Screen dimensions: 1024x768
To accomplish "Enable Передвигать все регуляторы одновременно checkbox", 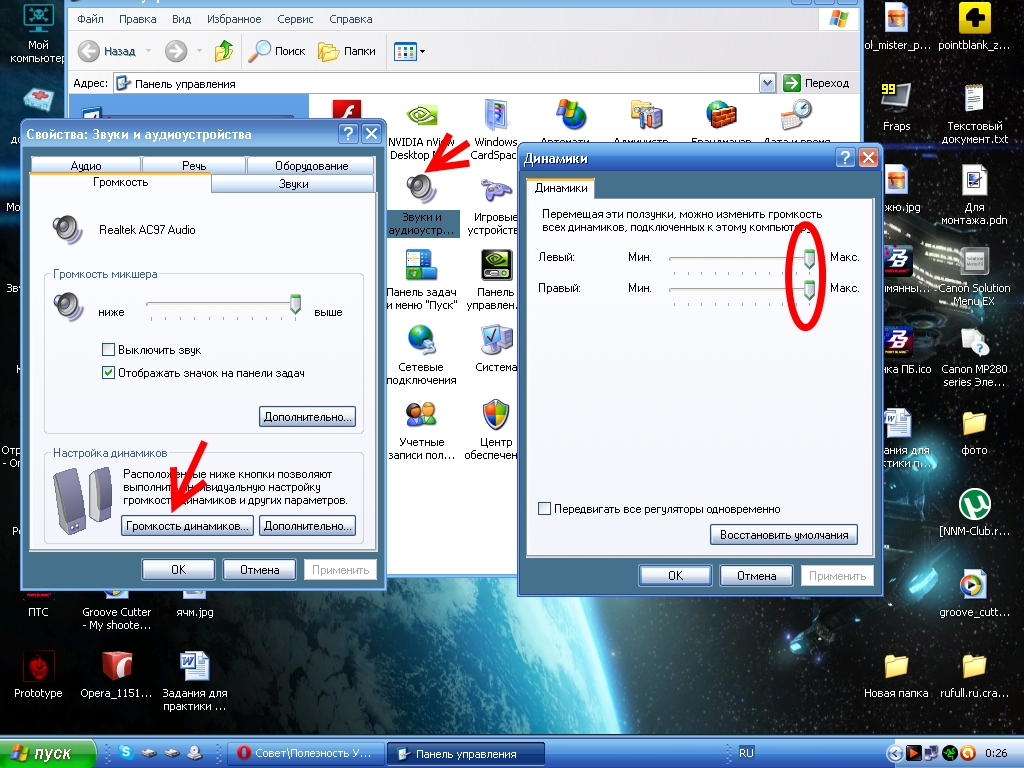I will point(544,509).
